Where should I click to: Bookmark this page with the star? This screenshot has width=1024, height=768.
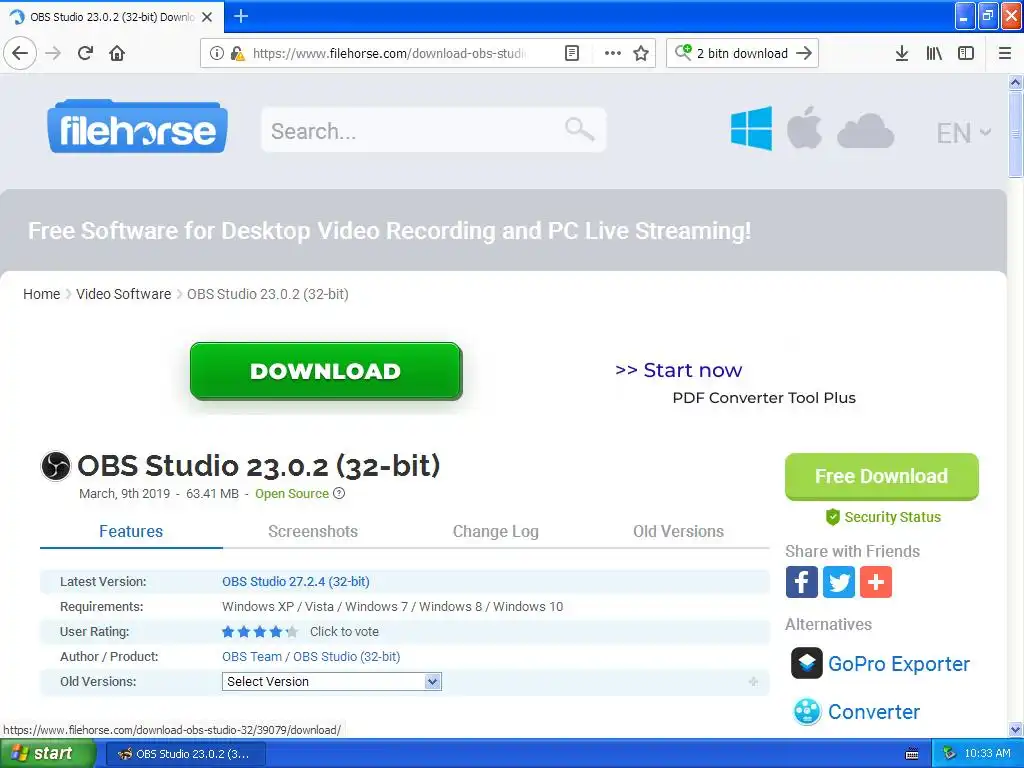[641, 53]
